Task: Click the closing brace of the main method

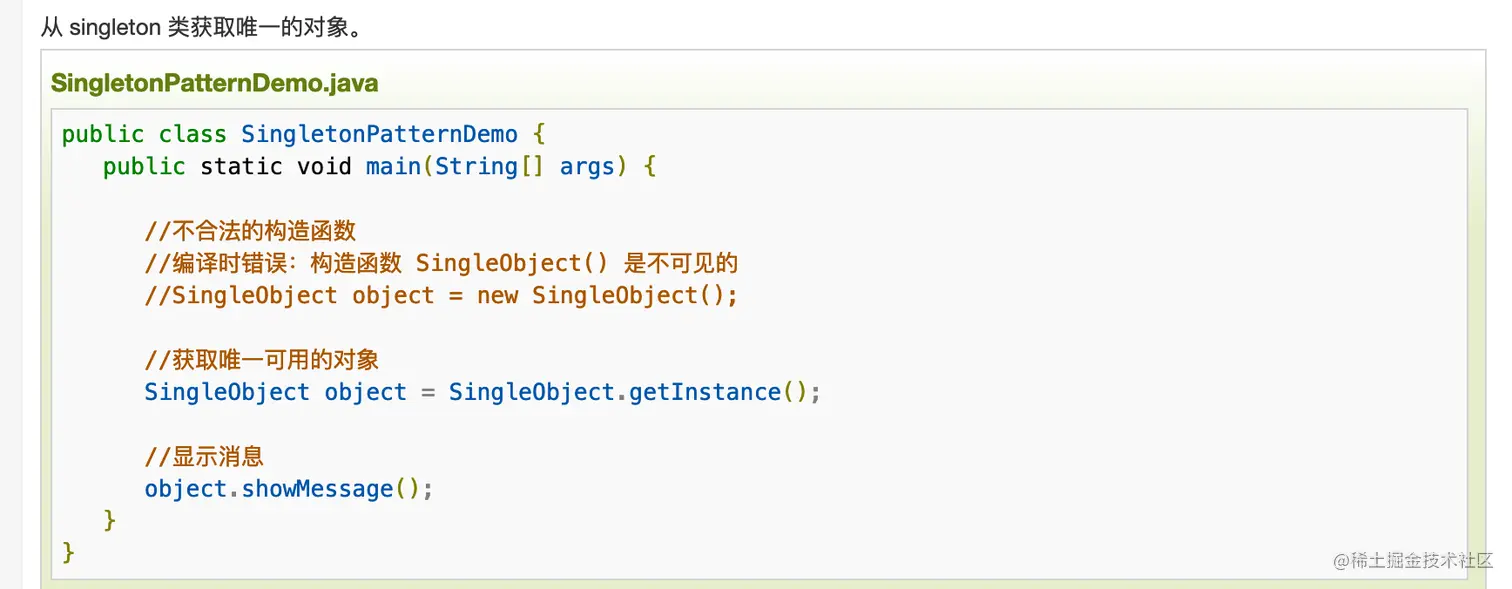Action: tap(110, 520)
